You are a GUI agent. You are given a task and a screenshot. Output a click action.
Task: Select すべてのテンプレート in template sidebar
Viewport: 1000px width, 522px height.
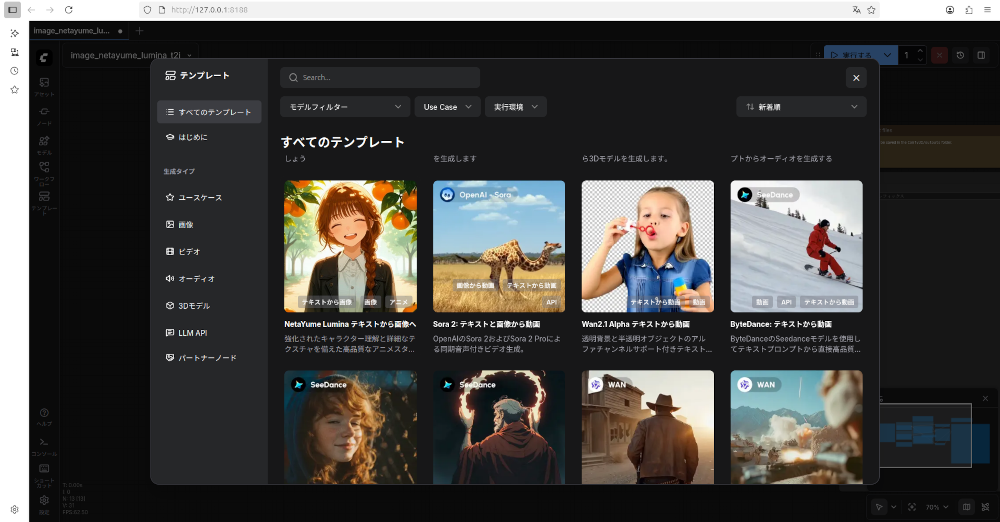pyautogui.click(x=209, y=112)
